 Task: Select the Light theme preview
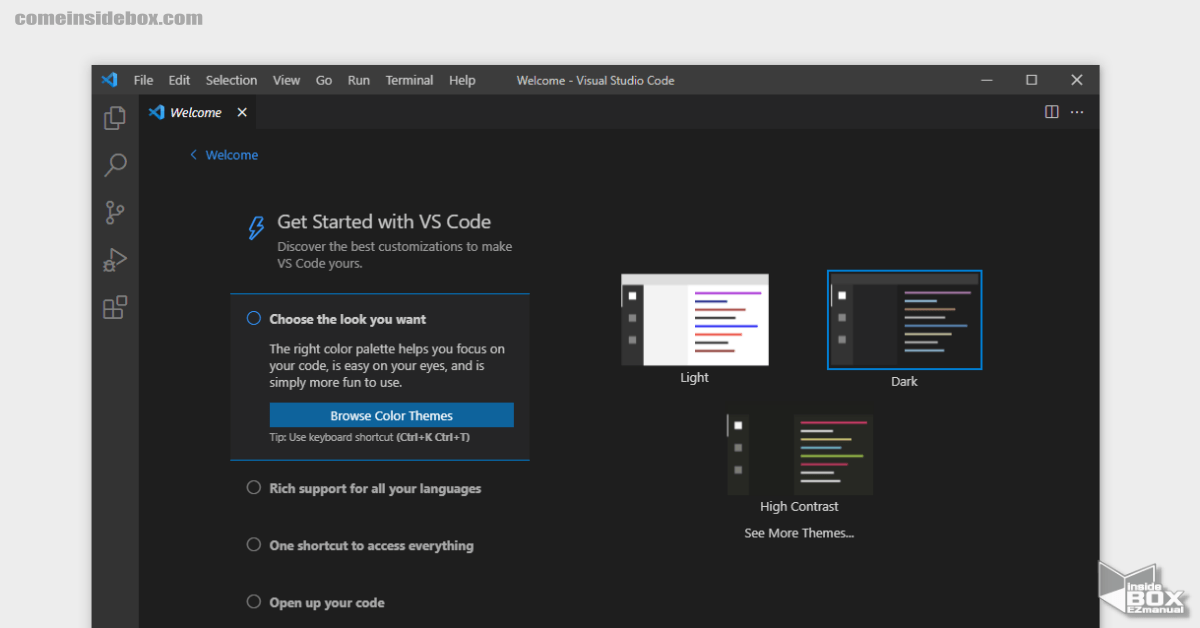(x=694, y=320)
